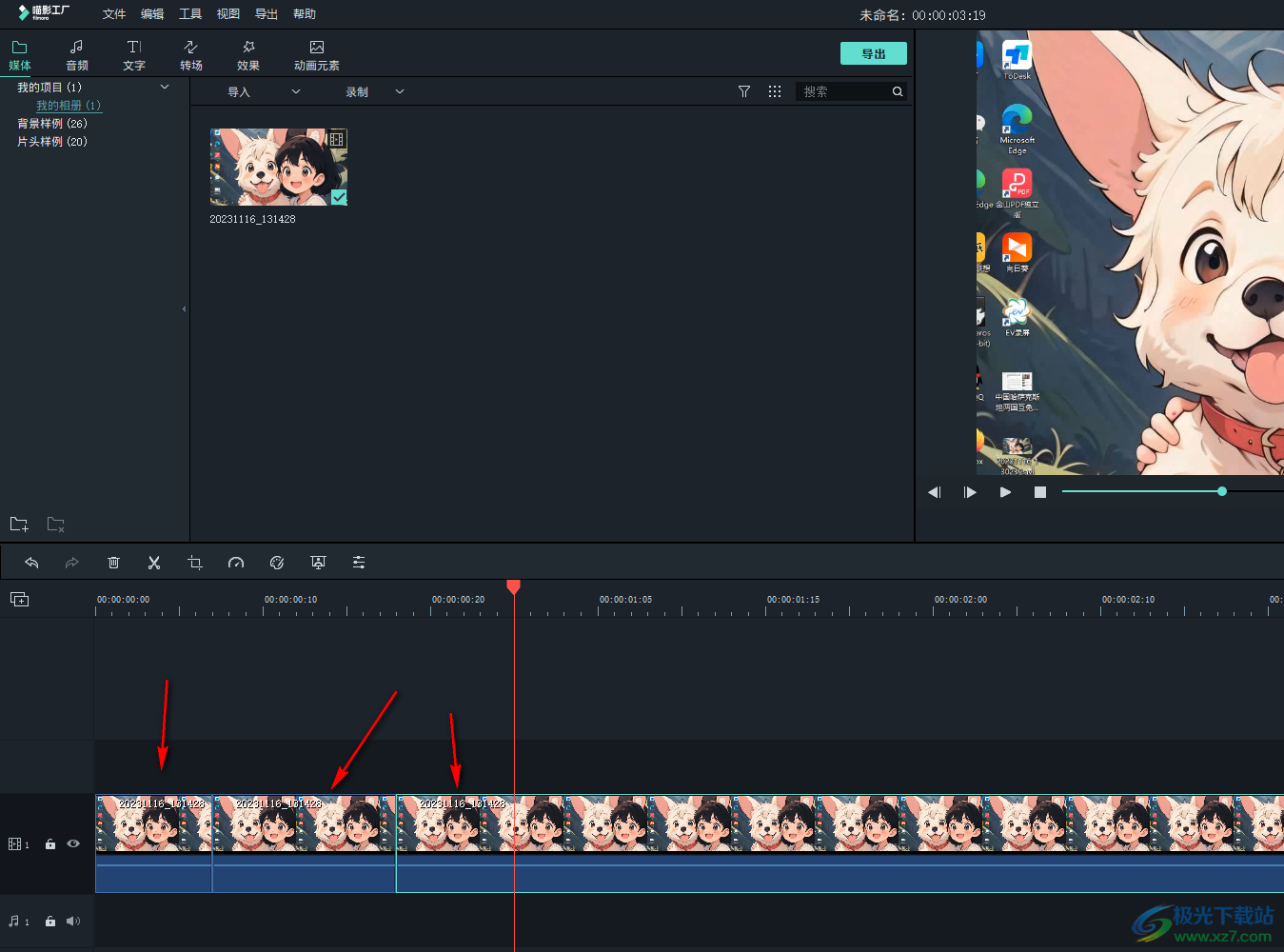Collapse the 我的项目 (1) tree chevron
The width and height of the screenshot is (1284, 952).
coord(165,87)
